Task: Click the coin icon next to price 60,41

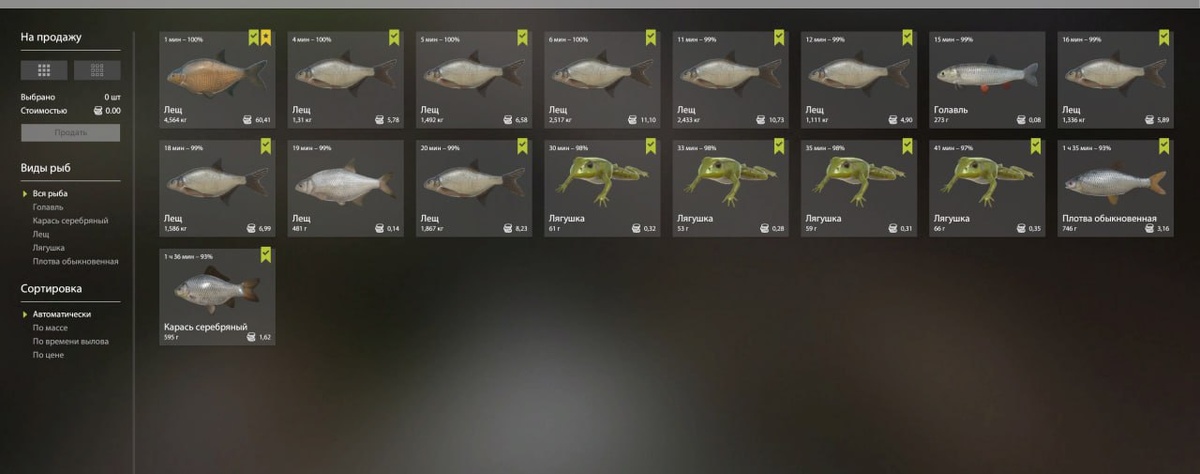Action: click(247, 120)
